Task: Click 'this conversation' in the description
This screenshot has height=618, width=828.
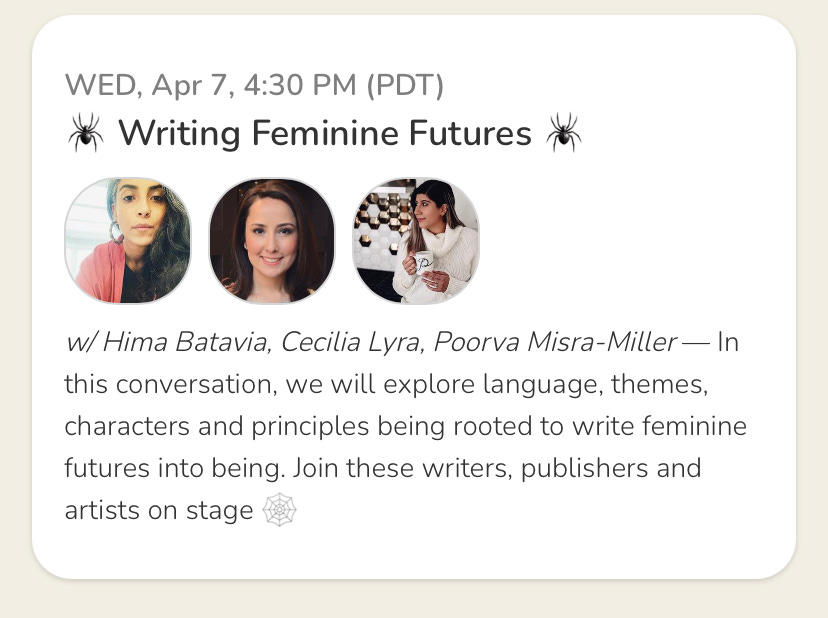Action: (x=171, y=384)
